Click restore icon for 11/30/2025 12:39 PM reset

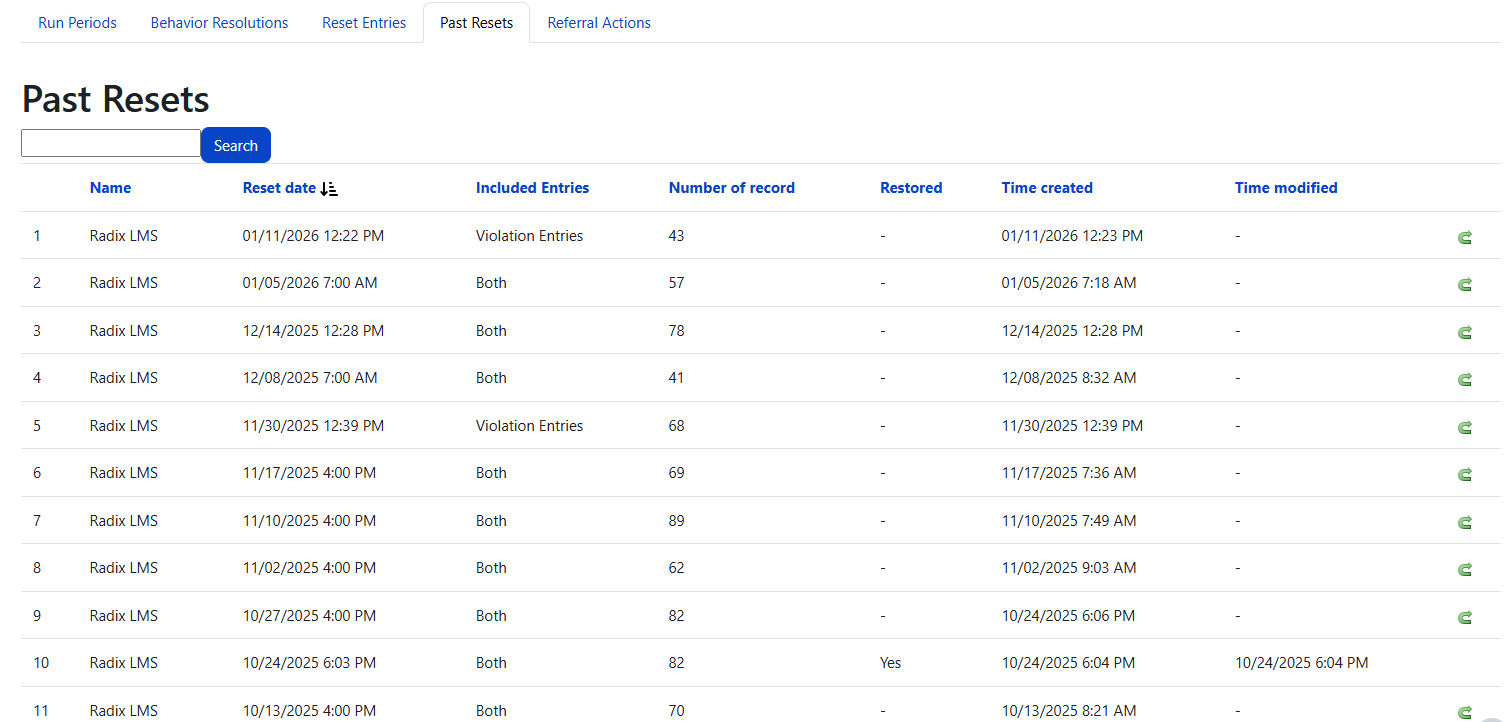point(1465,427)
